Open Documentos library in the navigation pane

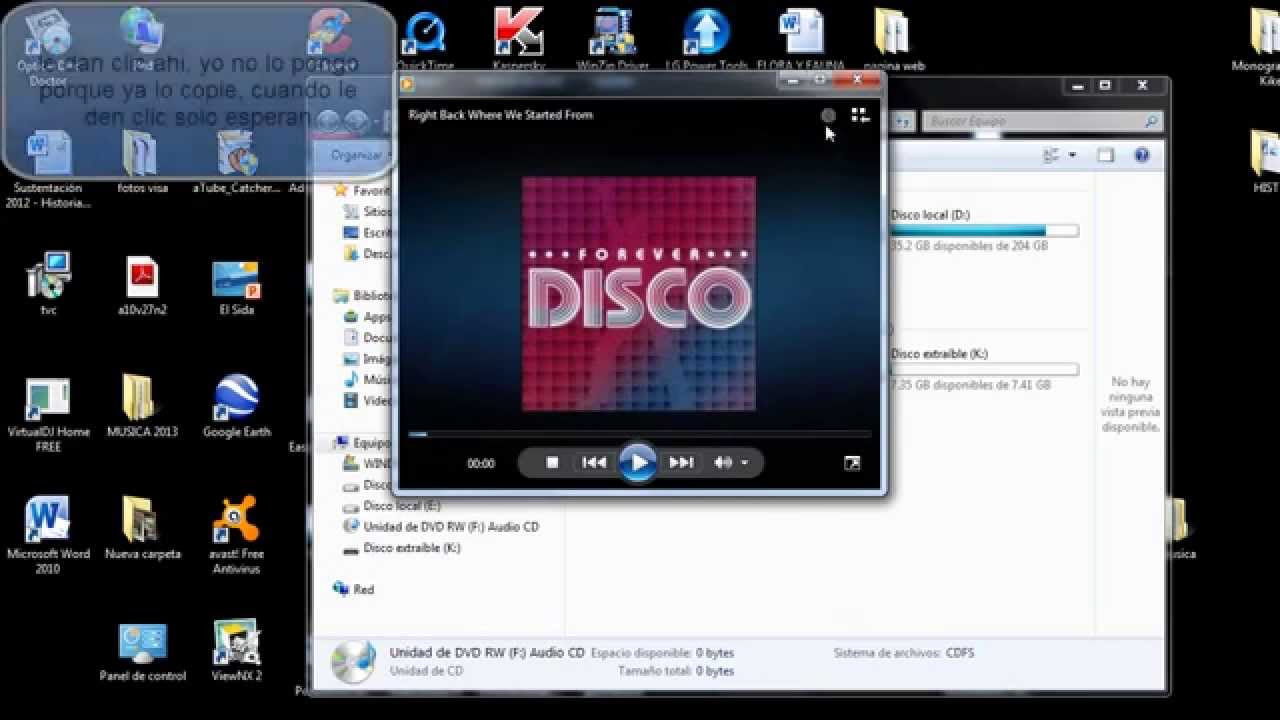coord(368,338)
